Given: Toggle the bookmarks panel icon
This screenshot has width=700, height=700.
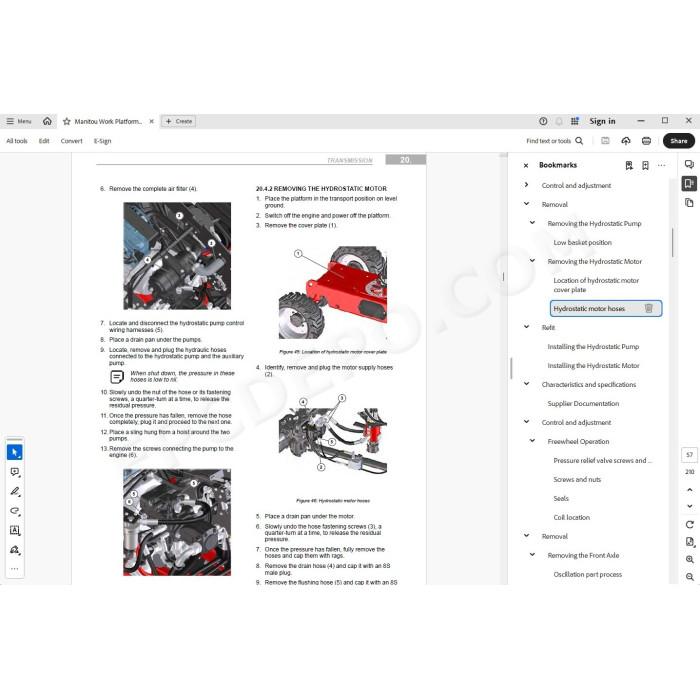Looking at the screenshot, I should point(689,183).
